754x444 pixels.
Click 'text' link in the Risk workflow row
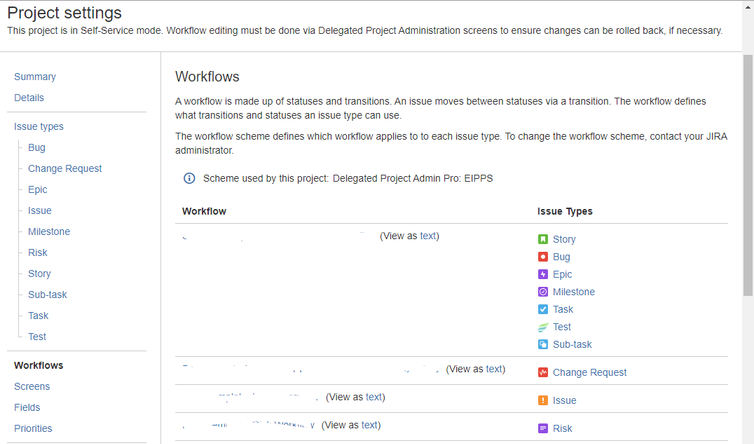coord(369,425)
